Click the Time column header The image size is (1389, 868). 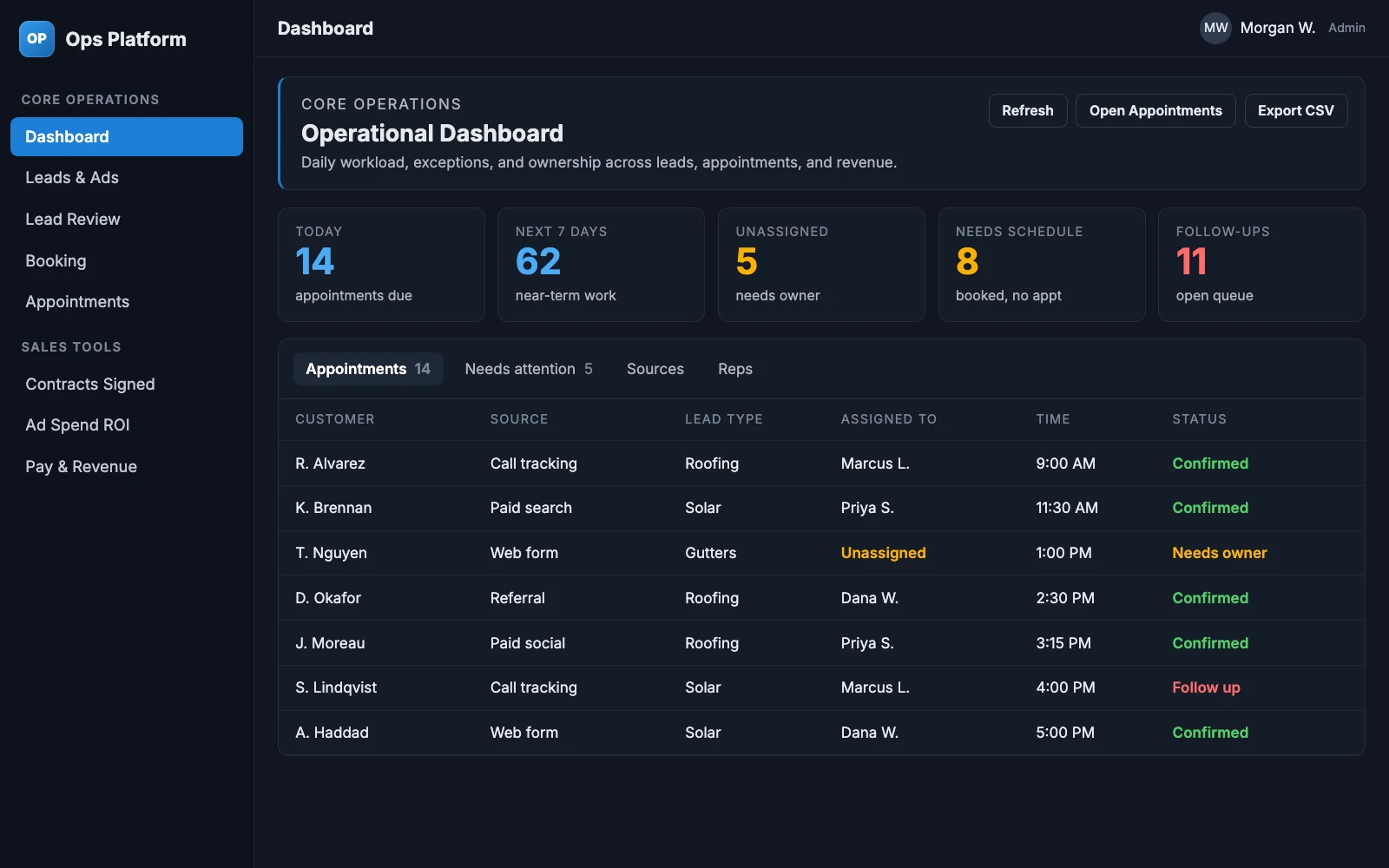(x=1053, y=419)
